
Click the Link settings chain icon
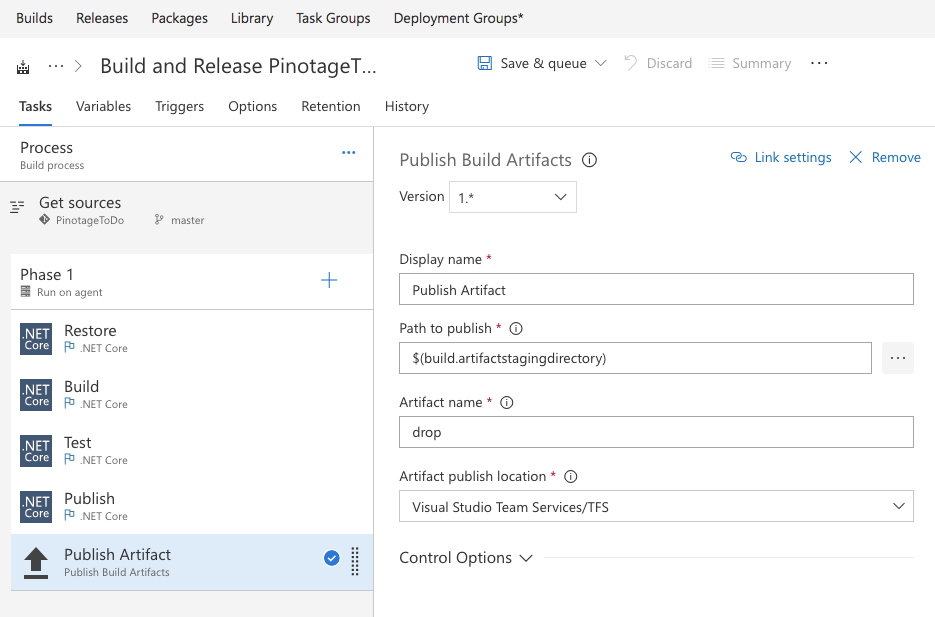click(739, 157)
